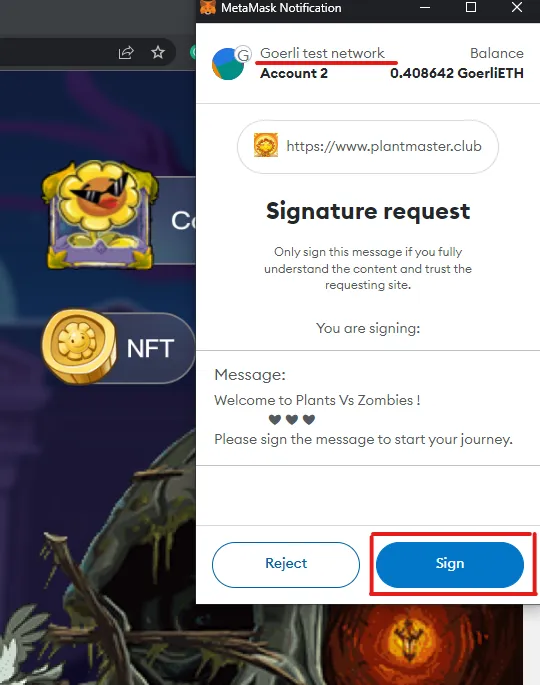Close the MetaMask Notification window
The width and height of the screenshot is (540, 685).
517,7
